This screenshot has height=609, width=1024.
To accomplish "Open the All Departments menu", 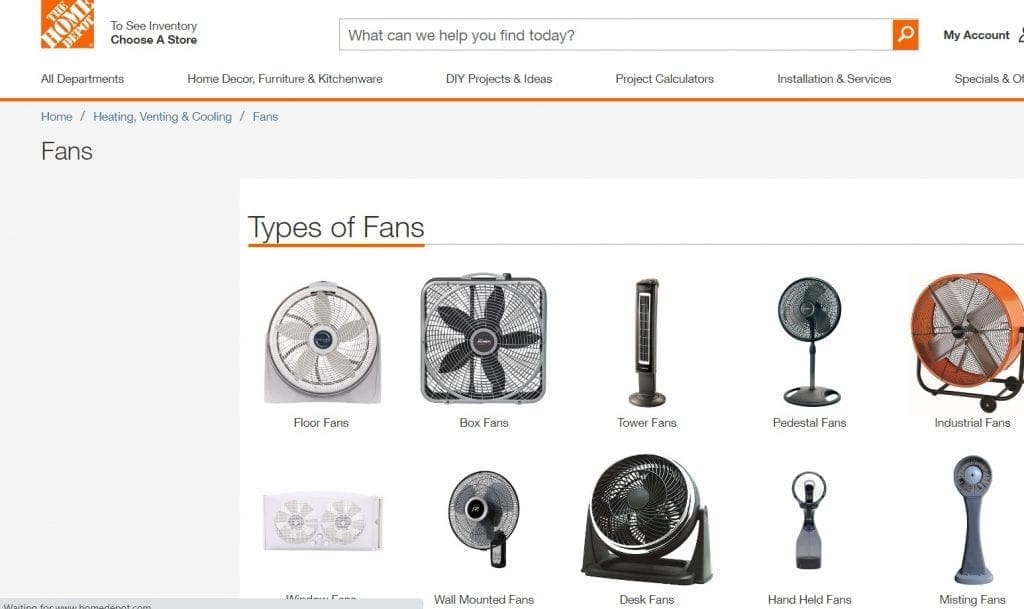I will click(82, 79).
